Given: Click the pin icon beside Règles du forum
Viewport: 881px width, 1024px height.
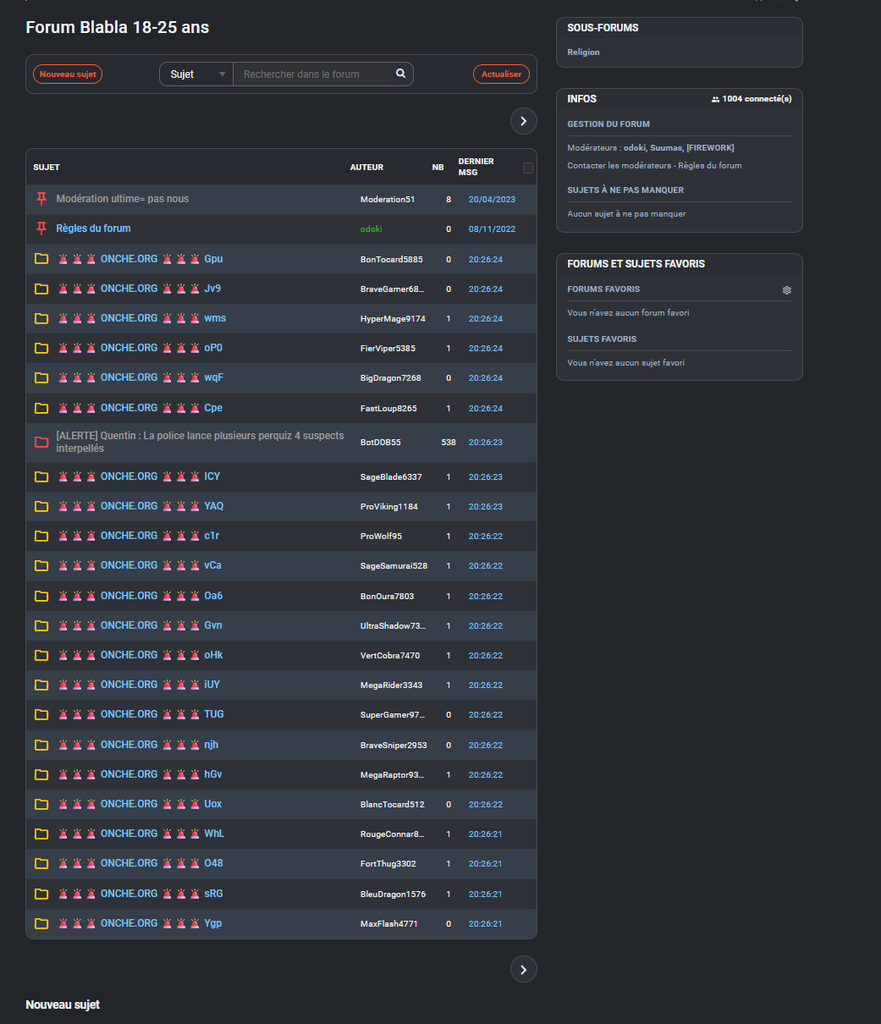Looking at the screenshot, I should tap(41, 229).
